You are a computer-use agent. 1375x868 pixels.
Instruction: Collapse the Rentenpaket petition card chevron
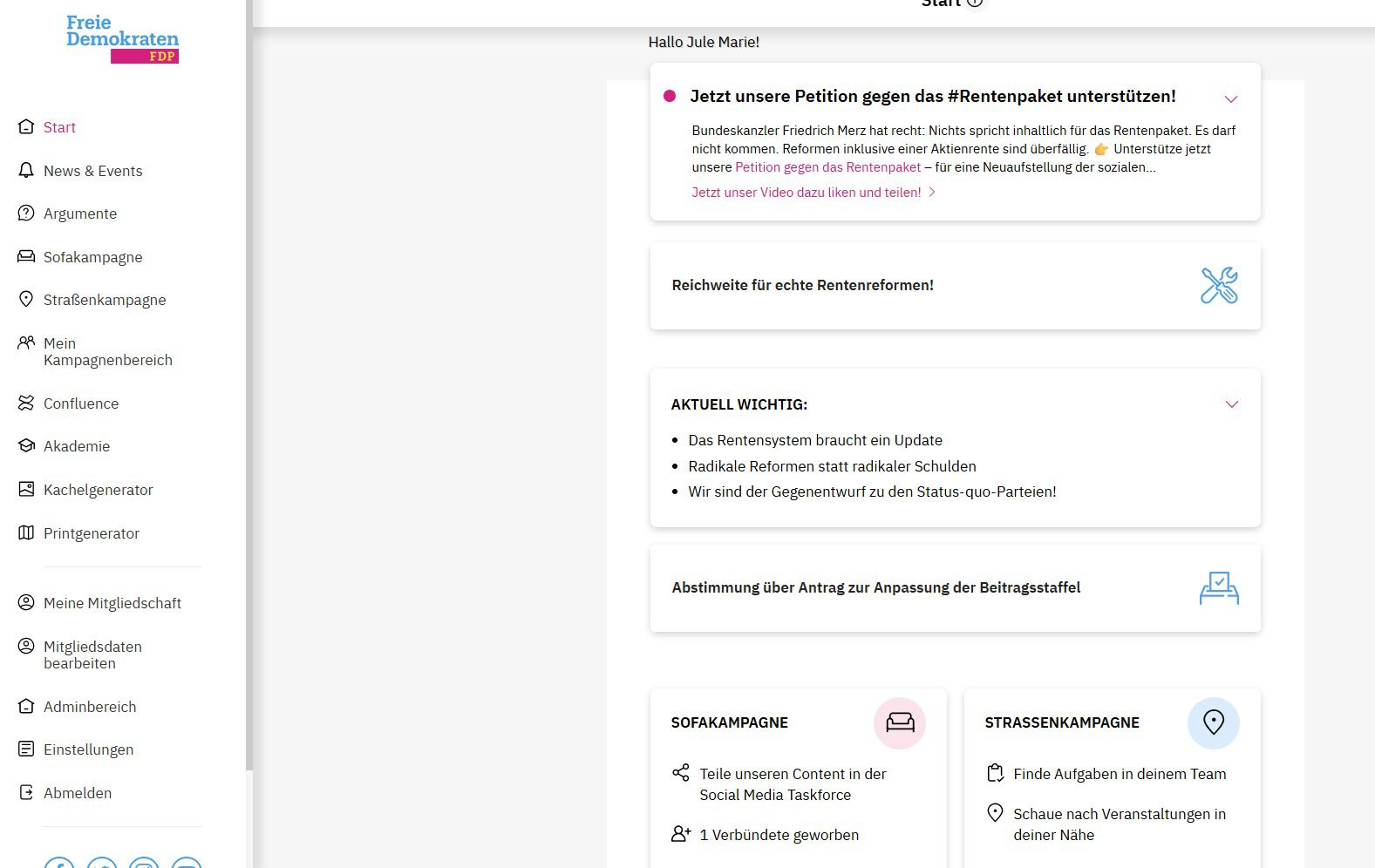click(1231, 98)
